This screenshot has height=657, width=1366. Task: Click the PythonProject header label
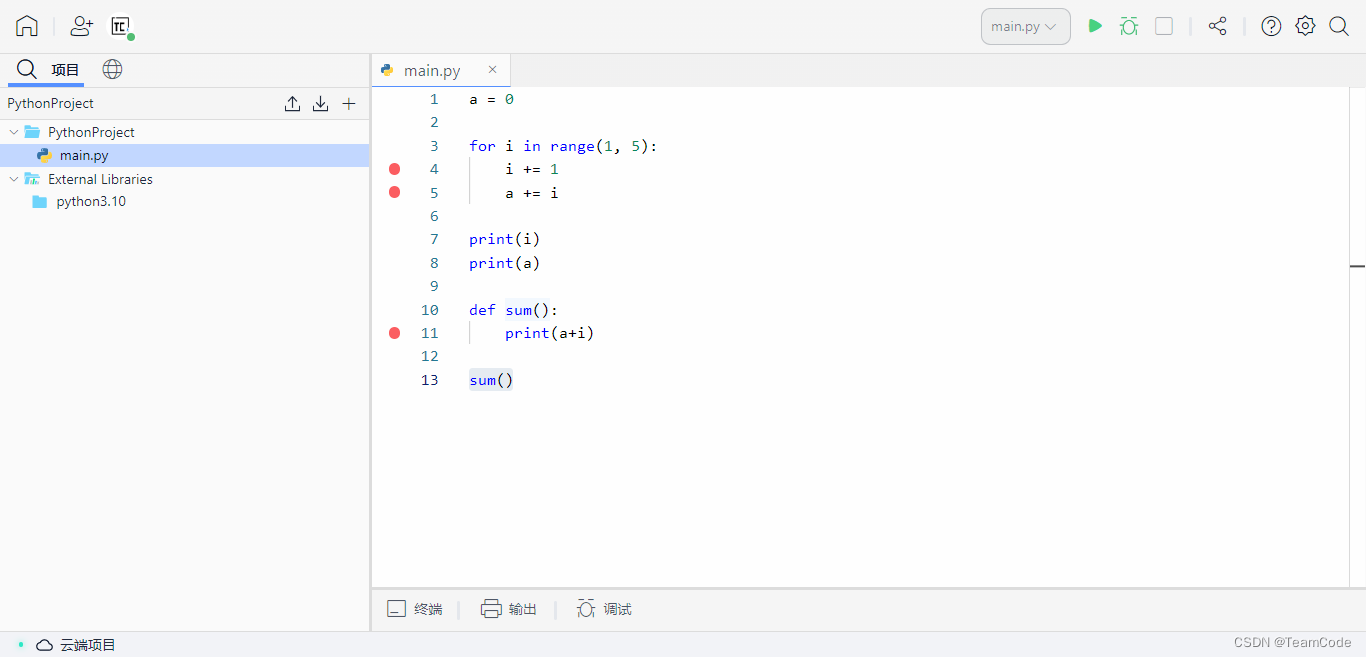[51, 103]
